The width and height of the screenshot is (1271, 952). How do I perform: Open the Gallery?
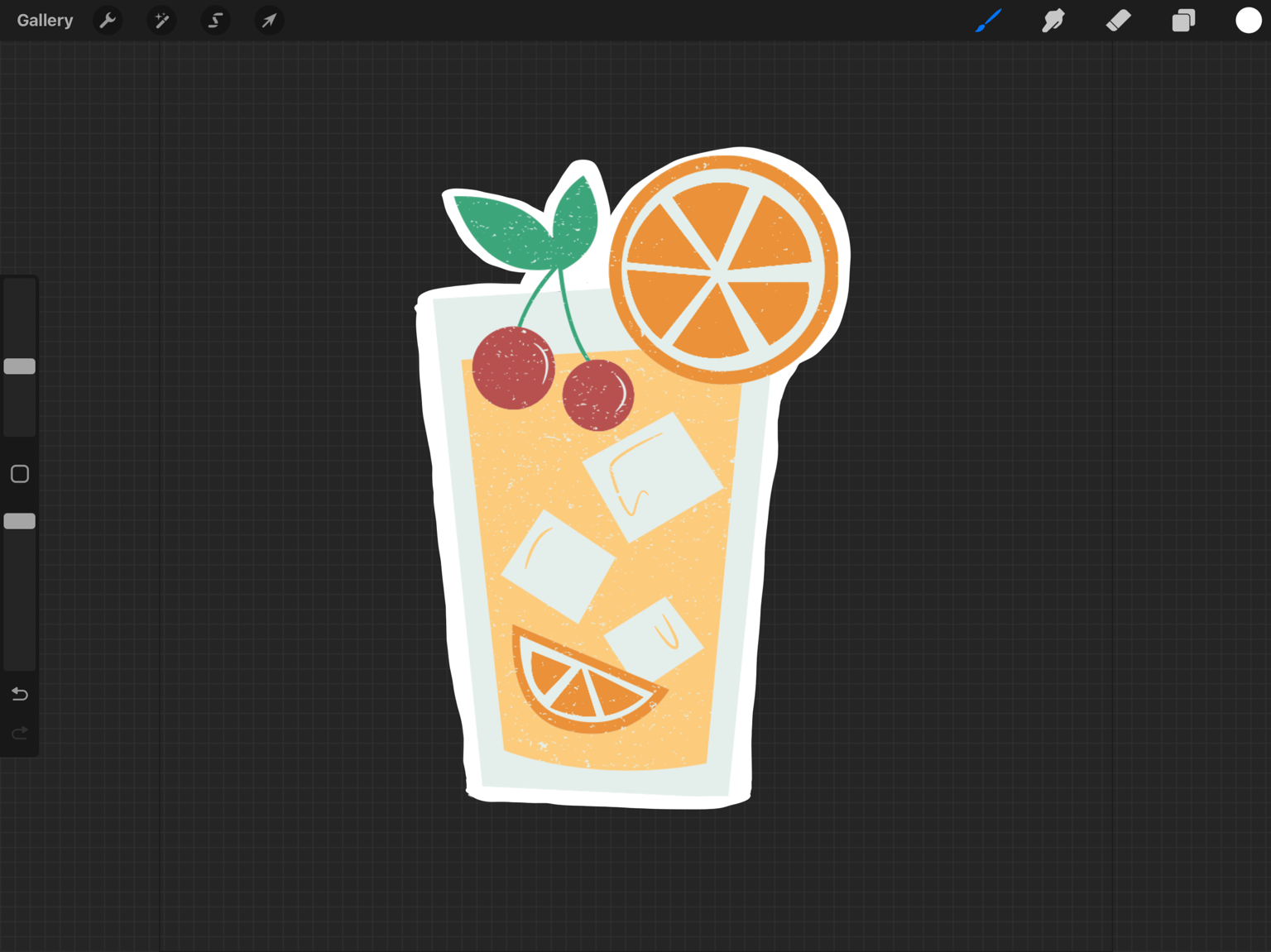pos(45,21)
